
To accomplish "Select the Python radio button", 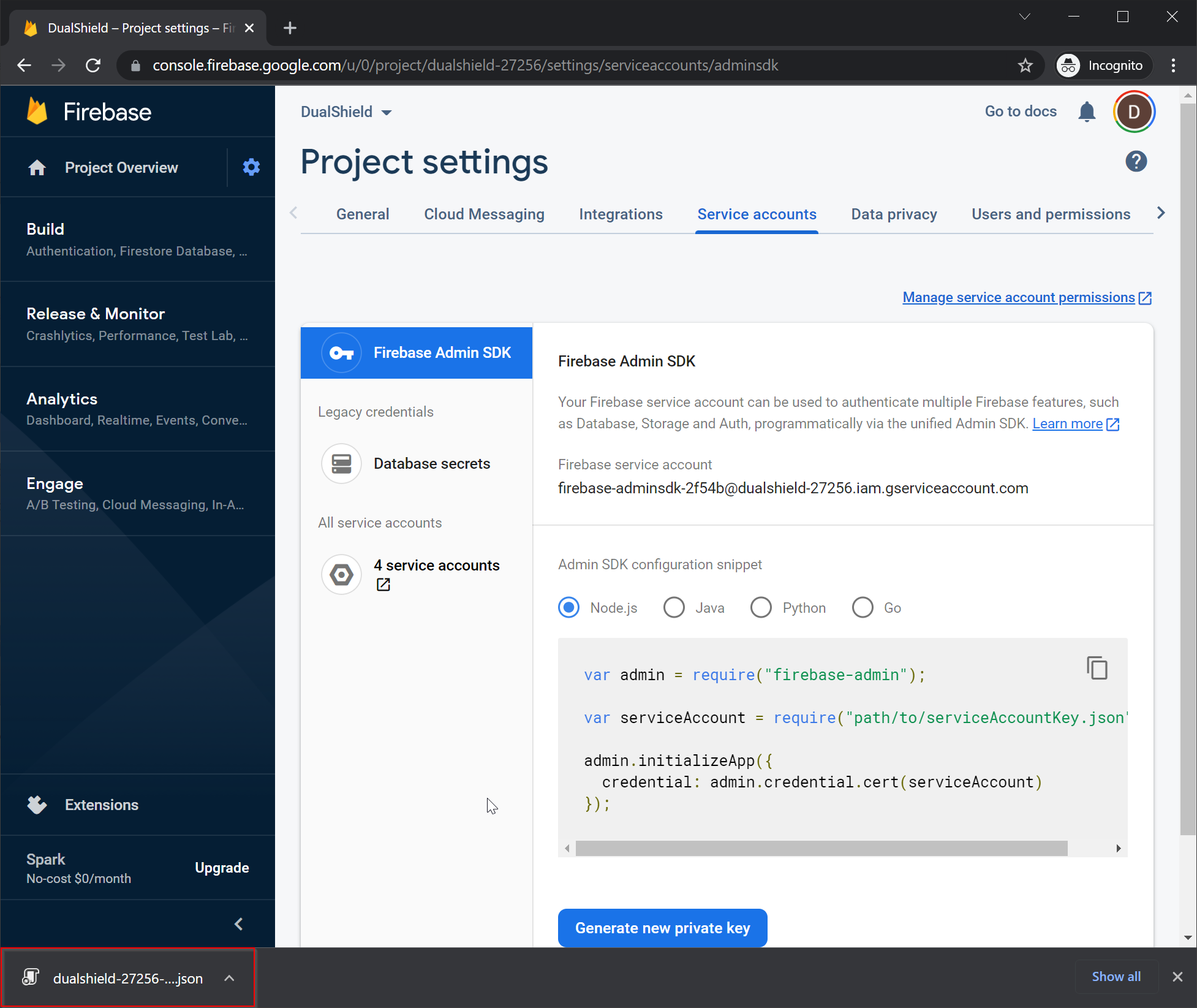I will click(x=761, y=608).
